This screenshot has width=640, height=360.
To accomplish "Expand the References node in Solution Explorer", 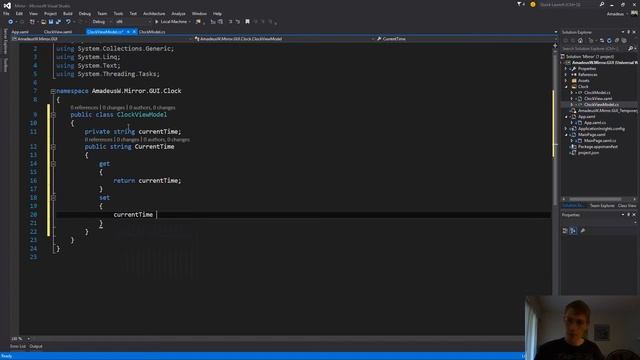I will 566,75.
